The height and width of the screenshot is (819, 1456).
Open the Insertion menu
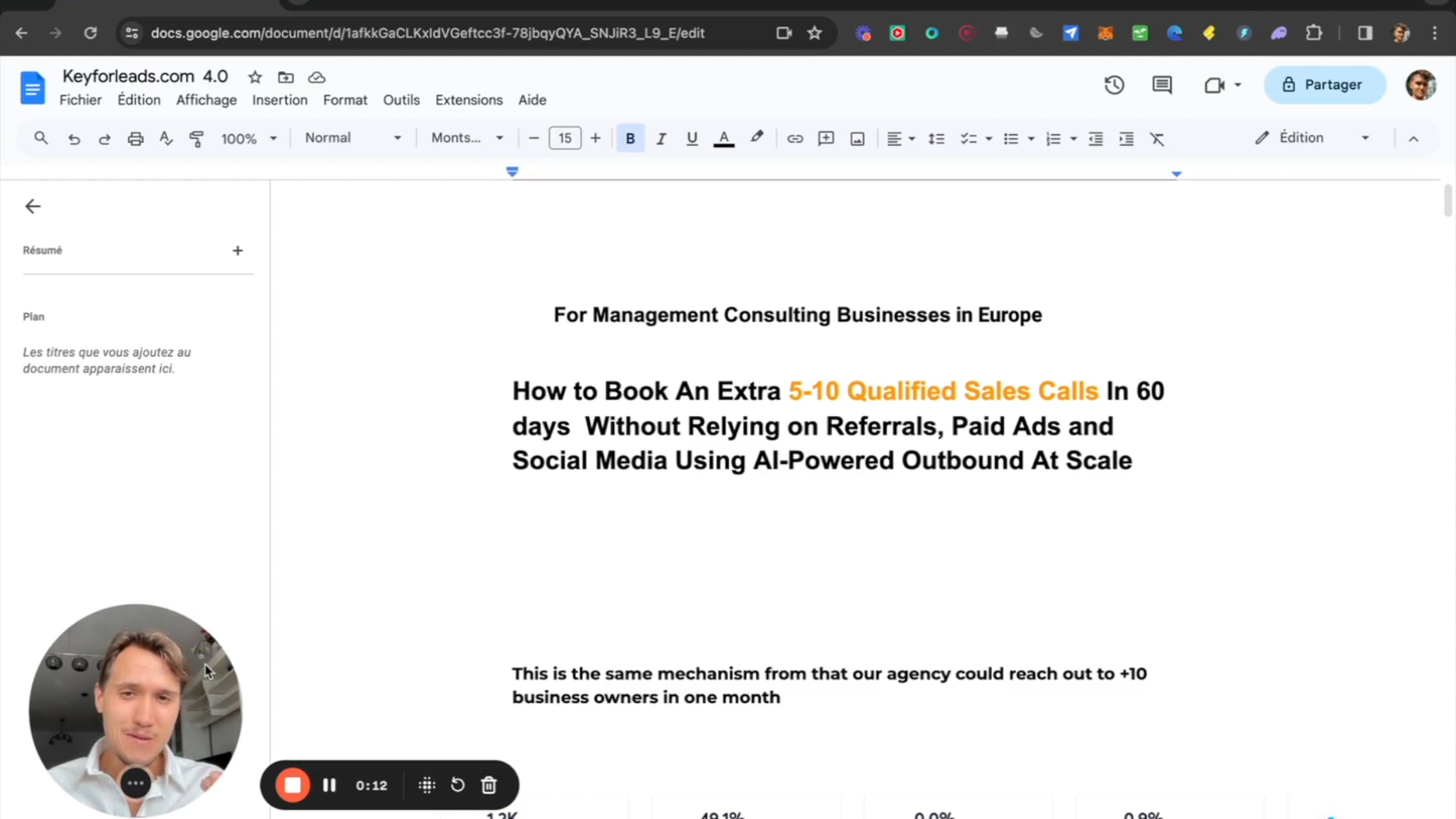(280, 100)
